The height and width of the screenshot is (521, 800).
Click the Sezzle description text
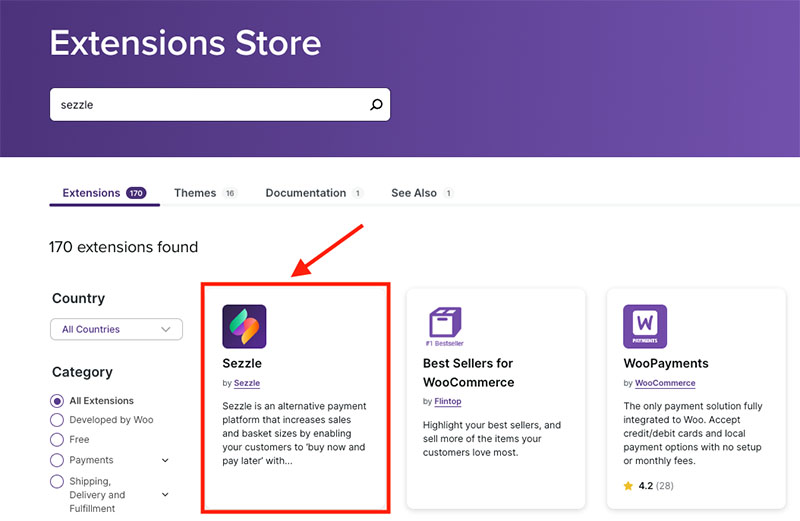tap(294, 433)
